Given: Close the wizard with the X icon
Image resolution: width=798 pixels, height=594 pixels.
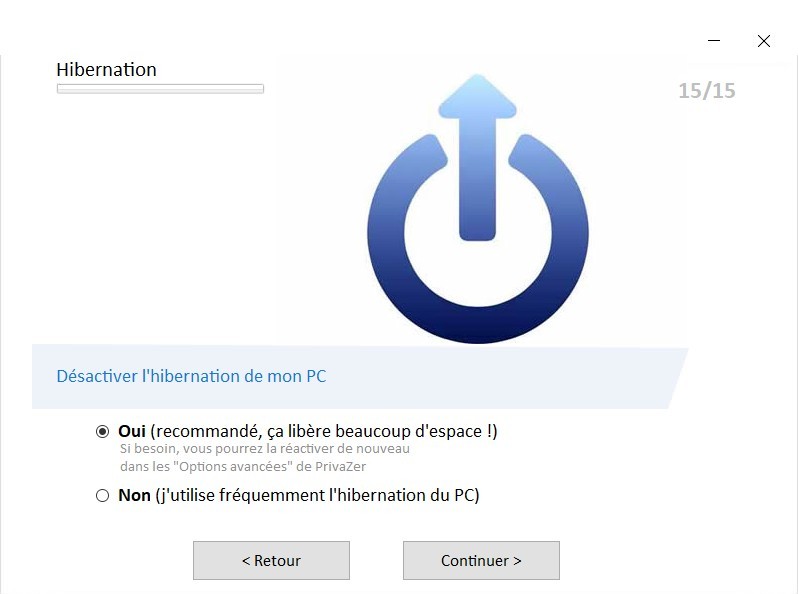Looking at the screenshot, I should (x=763, y=41).
